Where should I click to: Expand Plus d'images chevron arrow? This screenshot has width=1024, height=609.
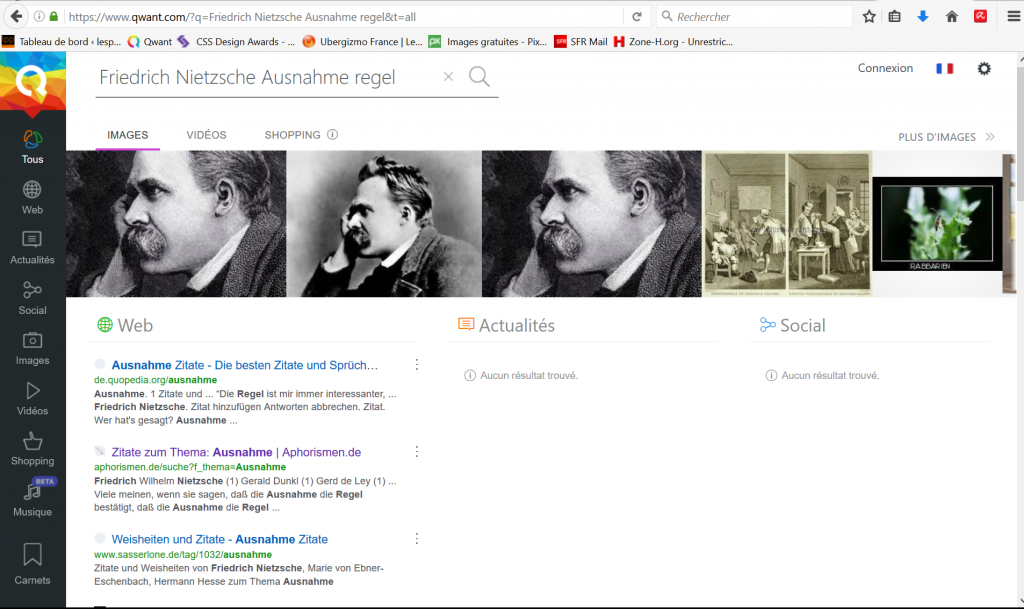tap(990, 136)
